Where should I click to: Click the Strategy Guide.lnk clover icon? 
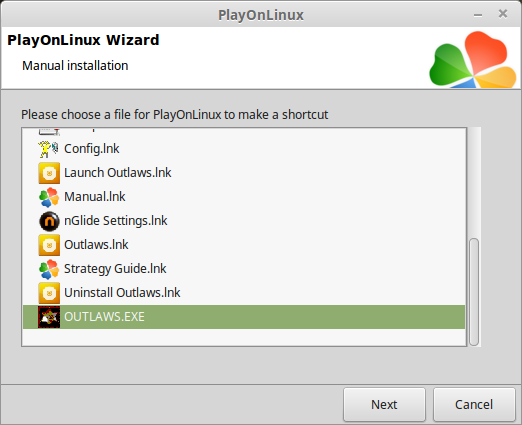[49, 269]
